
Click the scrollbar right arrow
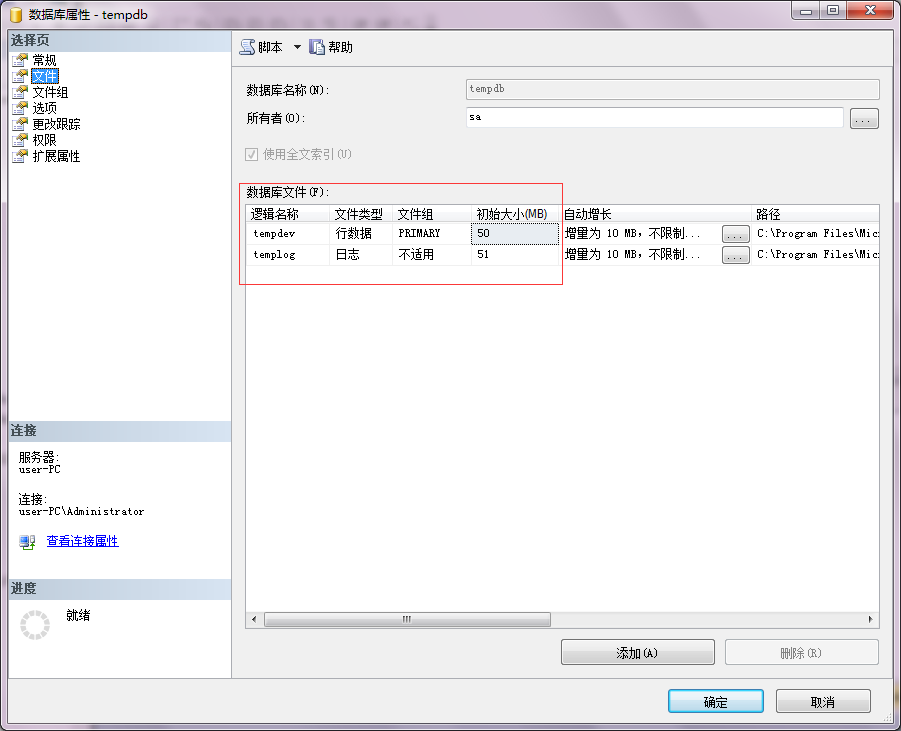(870, 620)
